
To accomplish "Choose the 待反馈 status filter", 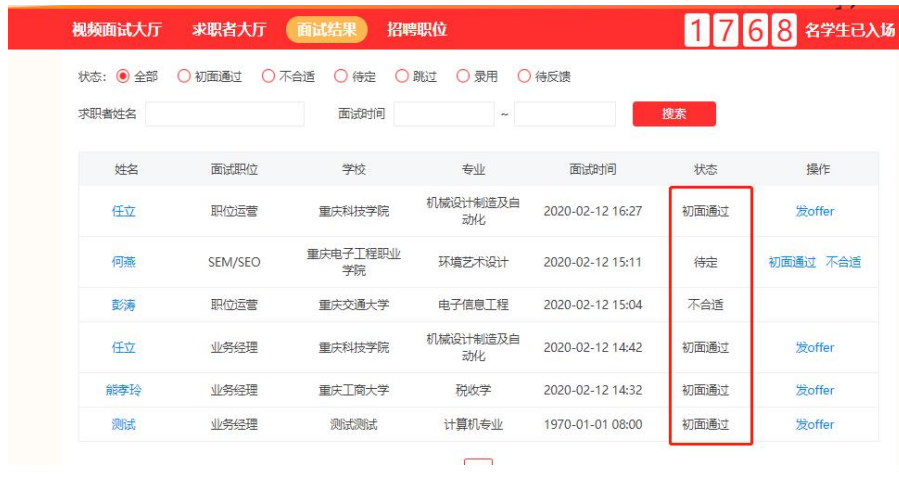I will [x=524, y=77].
